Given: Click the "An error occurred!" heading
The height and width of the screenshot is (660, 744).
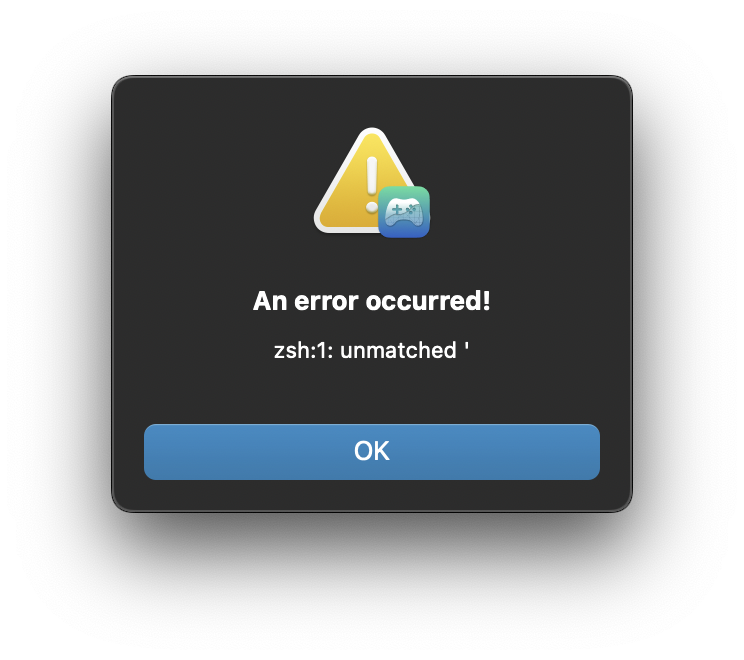Looking at the screenshot, I should click(372, 301).
